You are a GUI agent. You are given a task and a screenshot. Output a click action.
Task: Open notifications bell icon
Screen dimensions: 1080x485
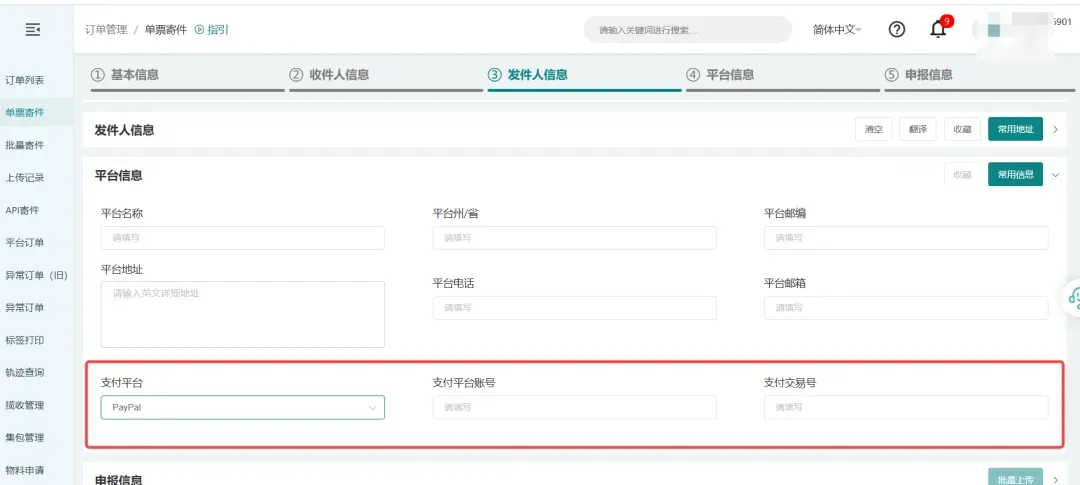coord(938,29)
